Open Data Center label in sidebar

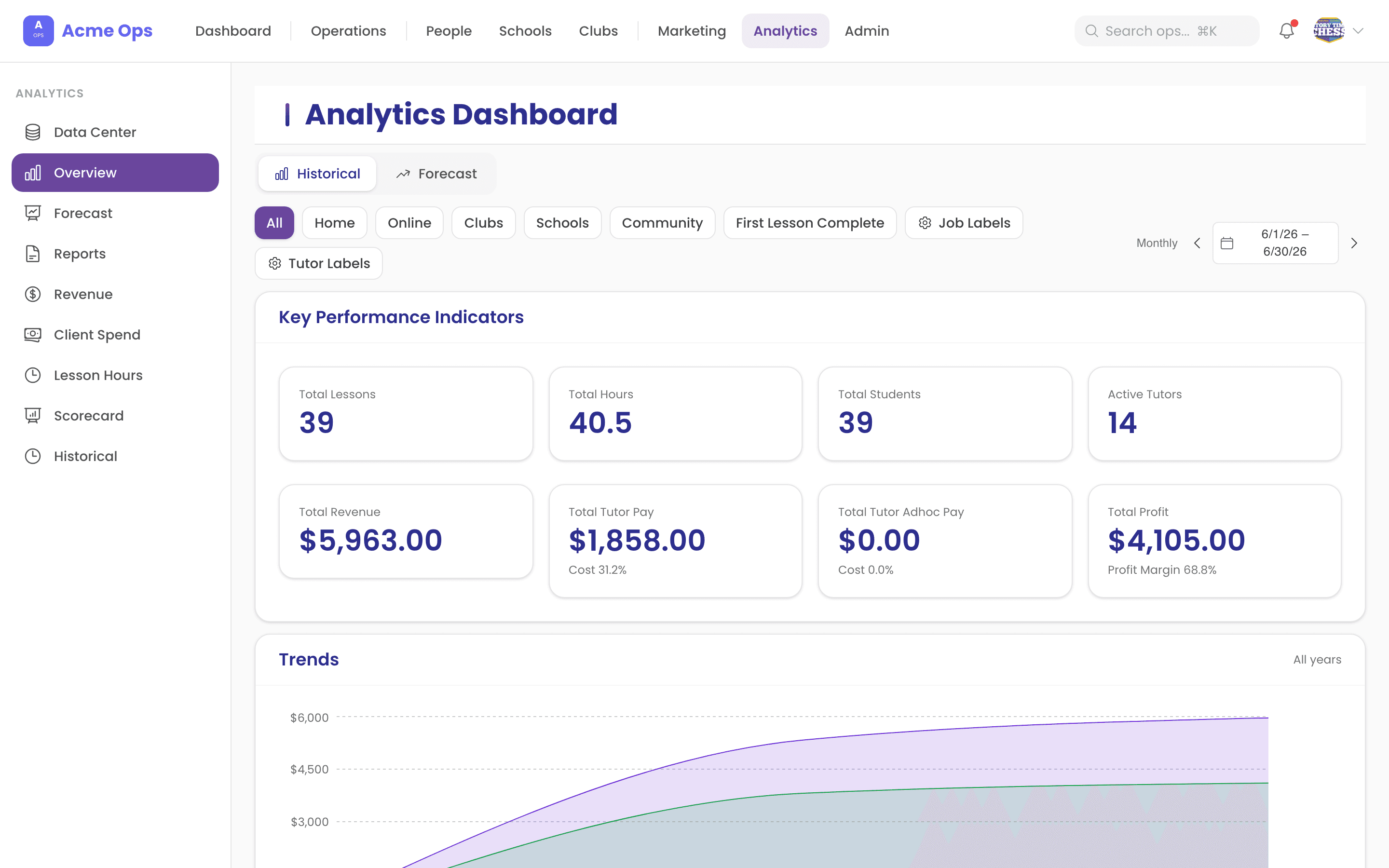point(95,132)
